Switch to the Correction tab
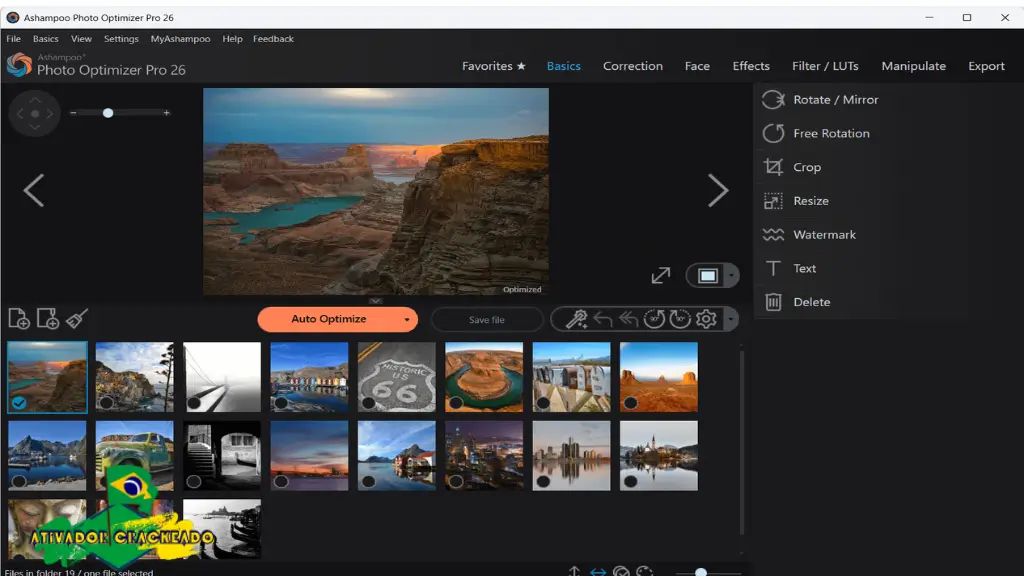The width and height of the screenshot is (1024, 576). (x=633, y=66)
